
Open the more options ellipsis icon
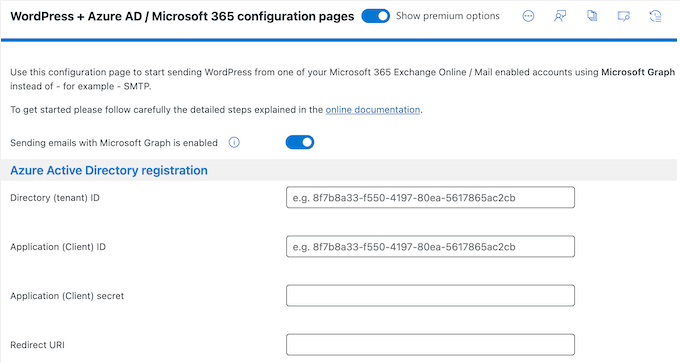[x=528, y=16]
